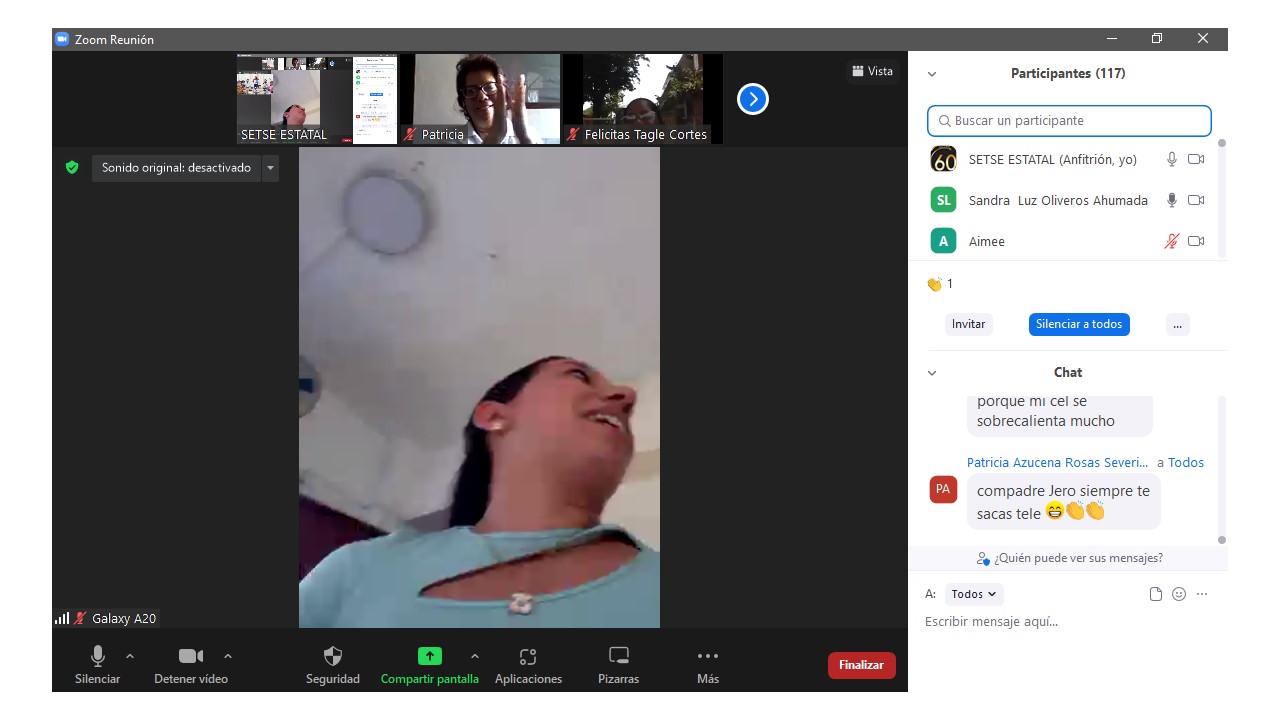Stop camera with Detener vídeo
The height and width of the screenshot is (720, 1280).
pyautogui.click(x=190, y=657)
